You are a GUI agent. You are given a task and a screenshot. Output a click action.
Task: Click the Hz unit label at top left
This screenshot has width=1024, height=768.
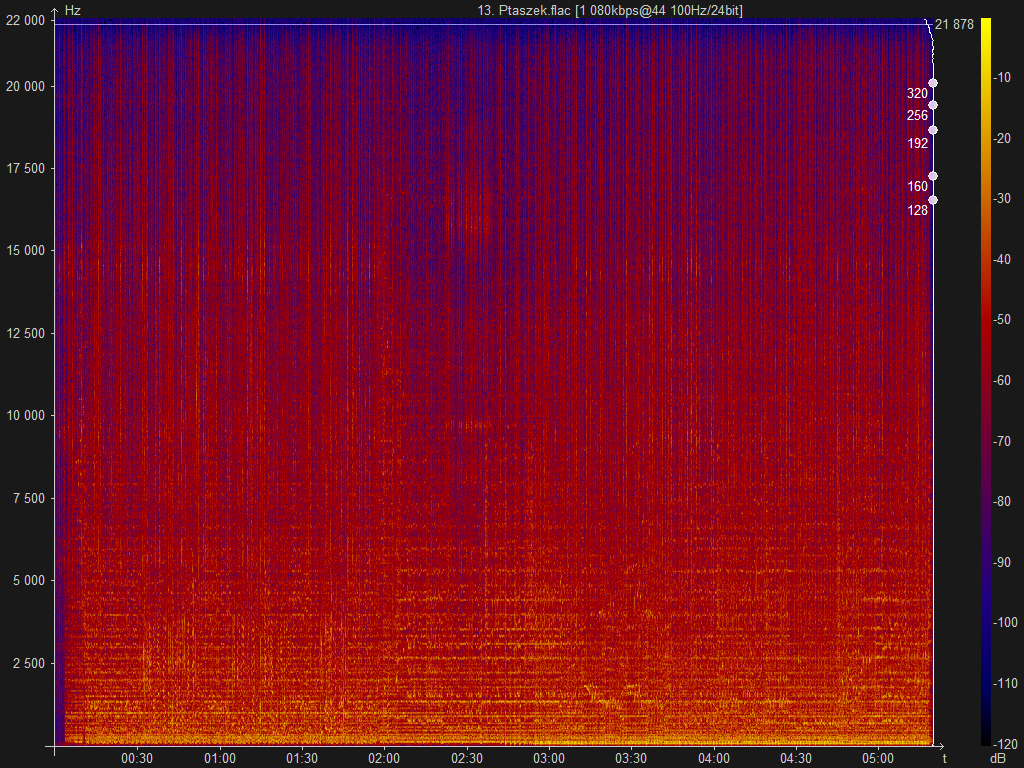(72, 10)
